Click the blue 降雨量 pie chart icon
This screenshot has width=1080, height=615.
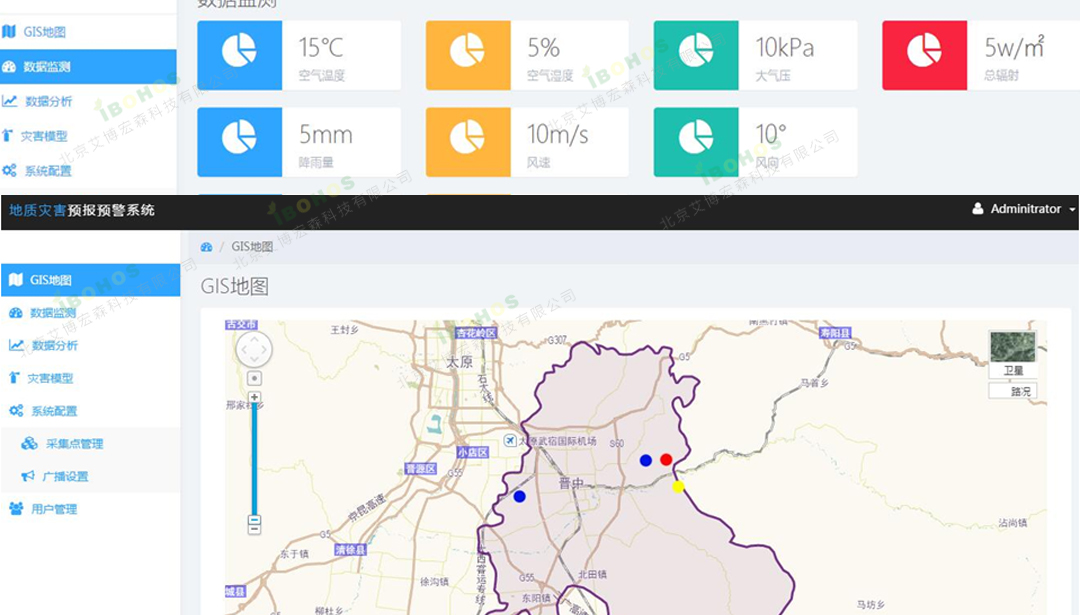point(240,142)
